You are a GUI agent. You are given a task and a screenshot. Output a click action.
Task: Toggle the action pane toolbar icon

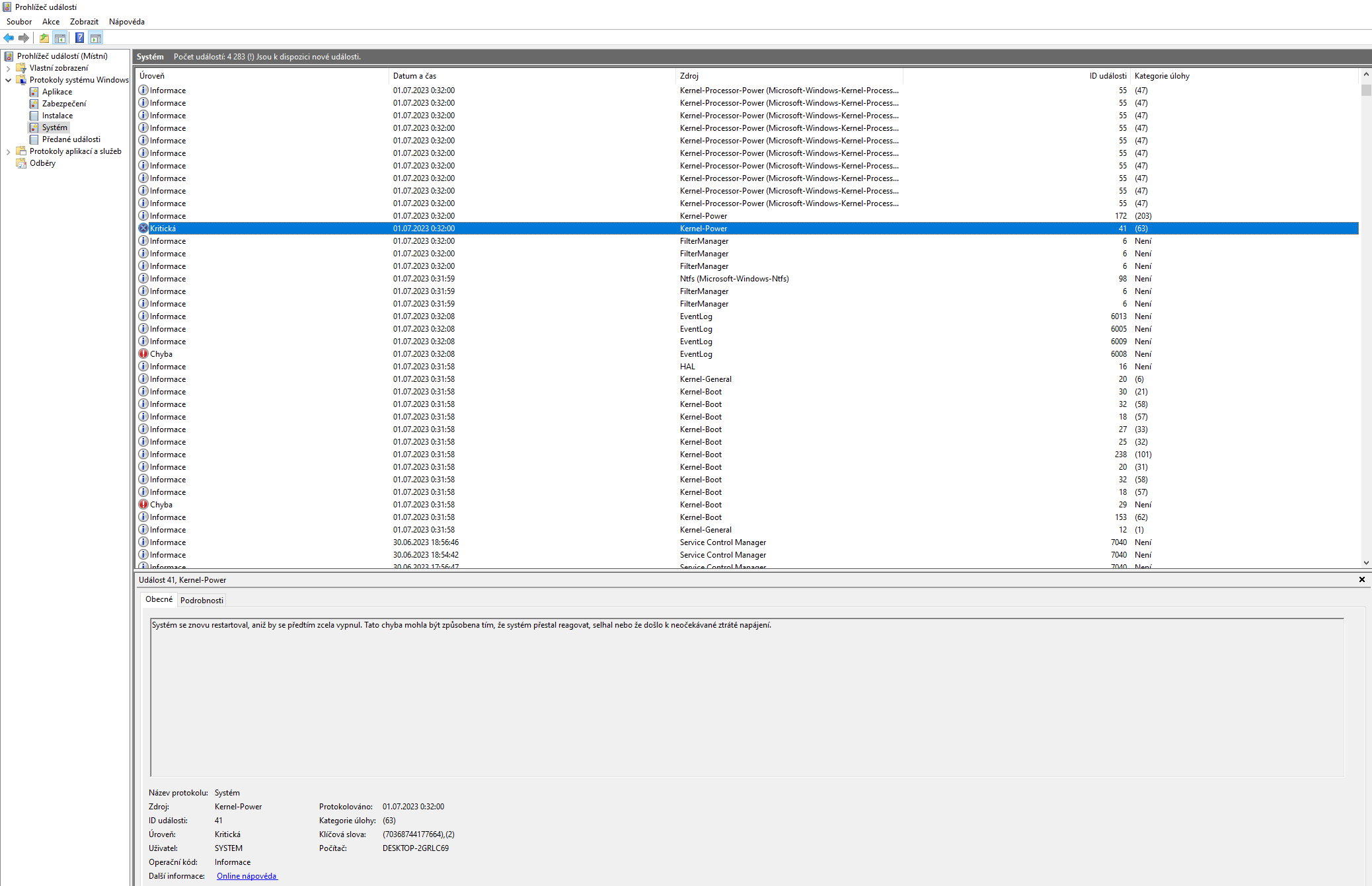coord(96,38)
